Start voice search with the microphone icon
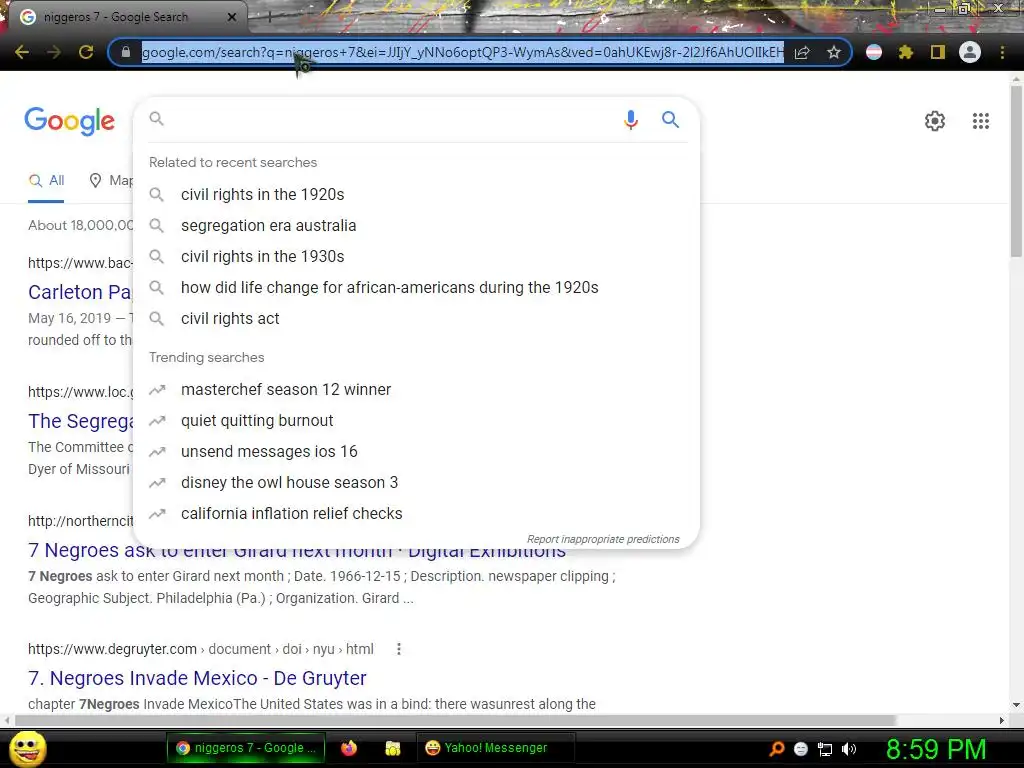The height and width of the screenshot is (768, 1024). click(x=630, y=120)
